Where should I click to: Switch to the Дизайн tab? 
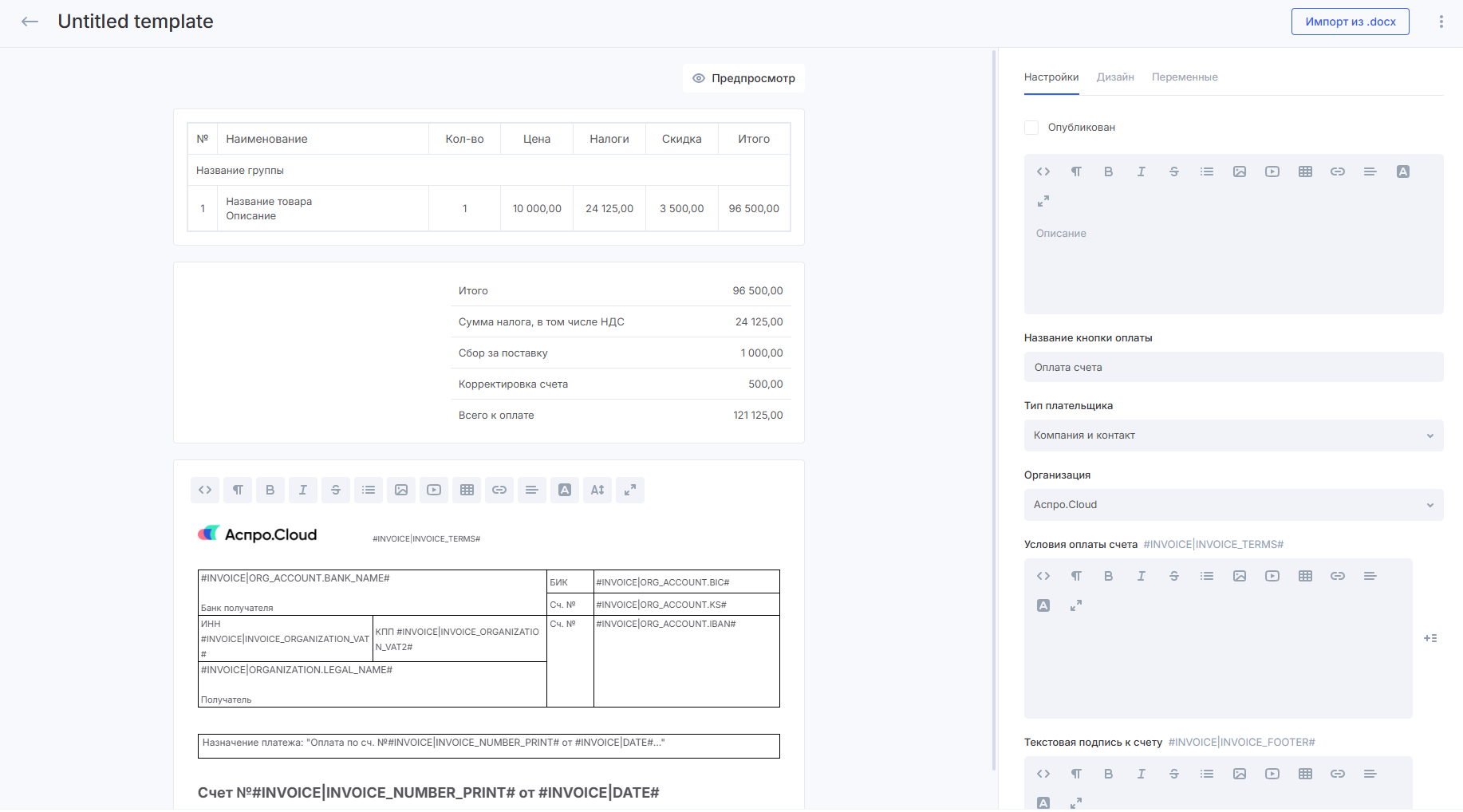[1115, 77]
